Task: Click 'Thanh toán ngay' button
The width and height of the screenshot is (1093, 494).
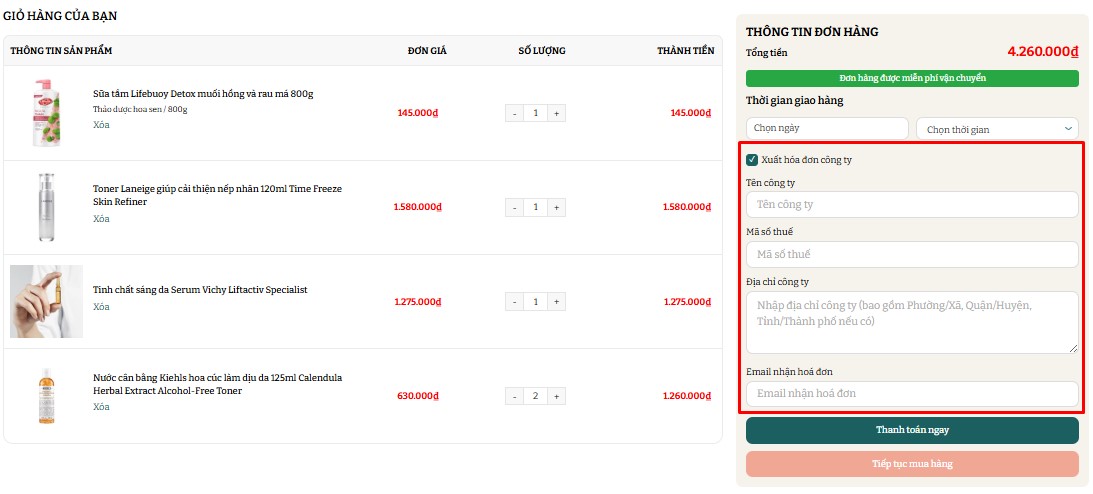Action: 912,430
